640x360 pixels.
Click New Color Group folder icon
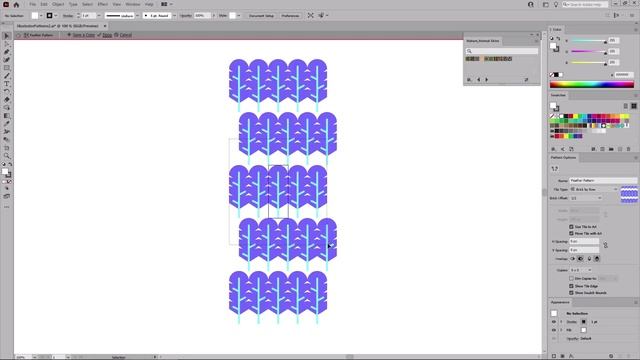point(611,149)
